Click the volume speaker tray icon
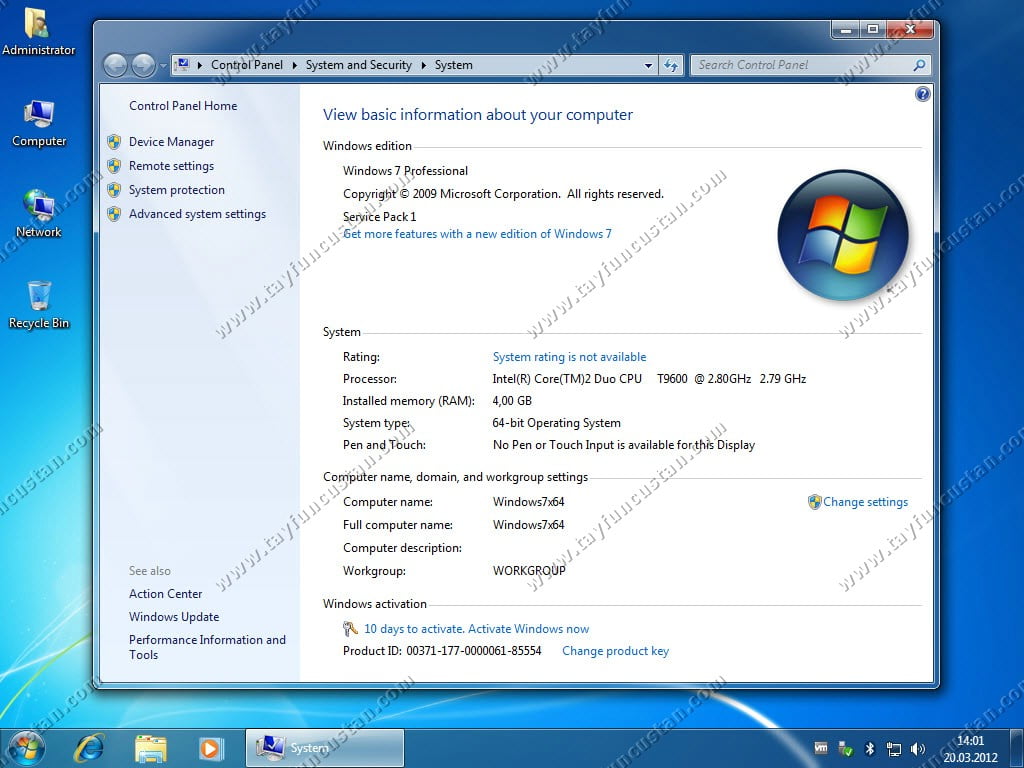Viewport: 1024px width, 768px height. (918, 748)
